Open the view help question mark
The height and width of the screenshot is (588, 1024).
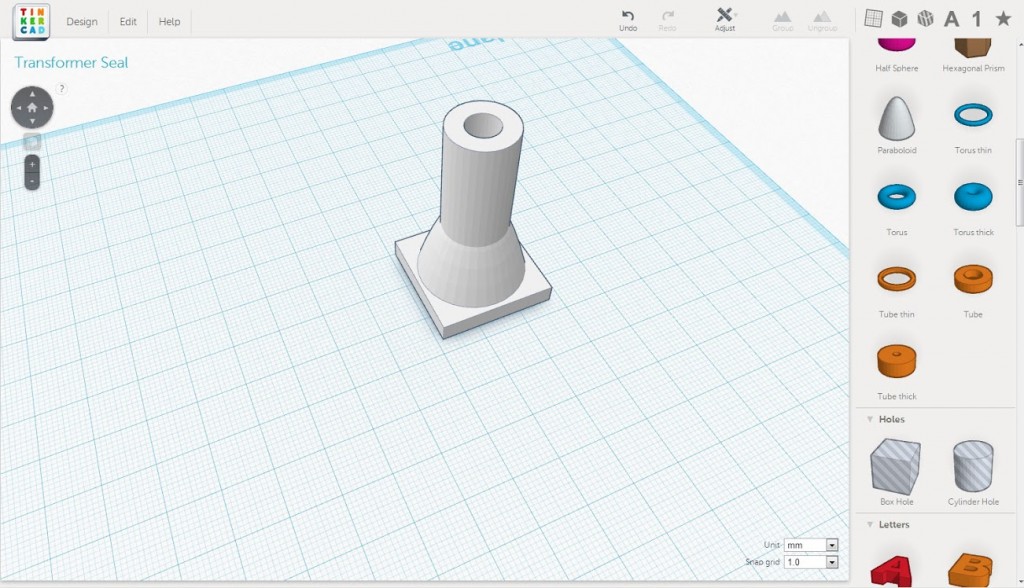click(x=62, y=89)
